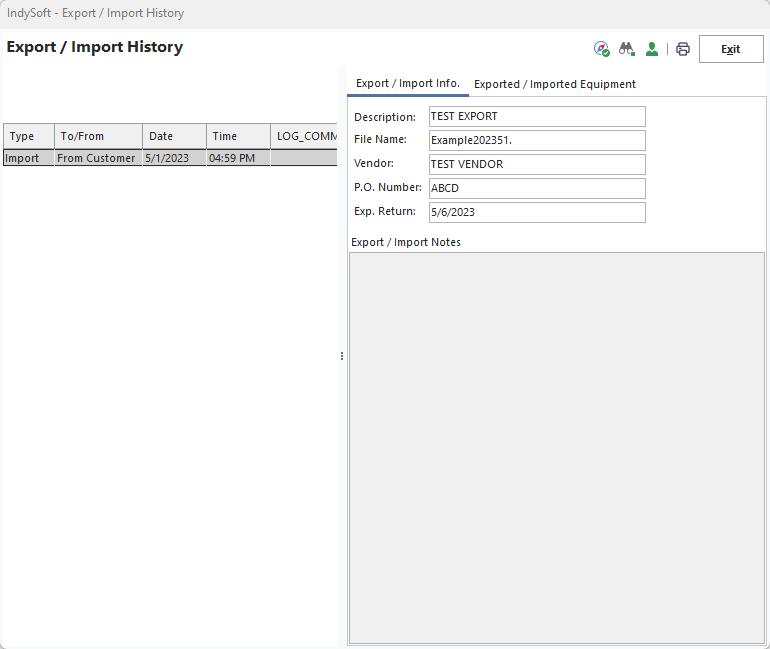Sort by the Time column header
Screen dimensions: 770x649
tap(238, 136)
